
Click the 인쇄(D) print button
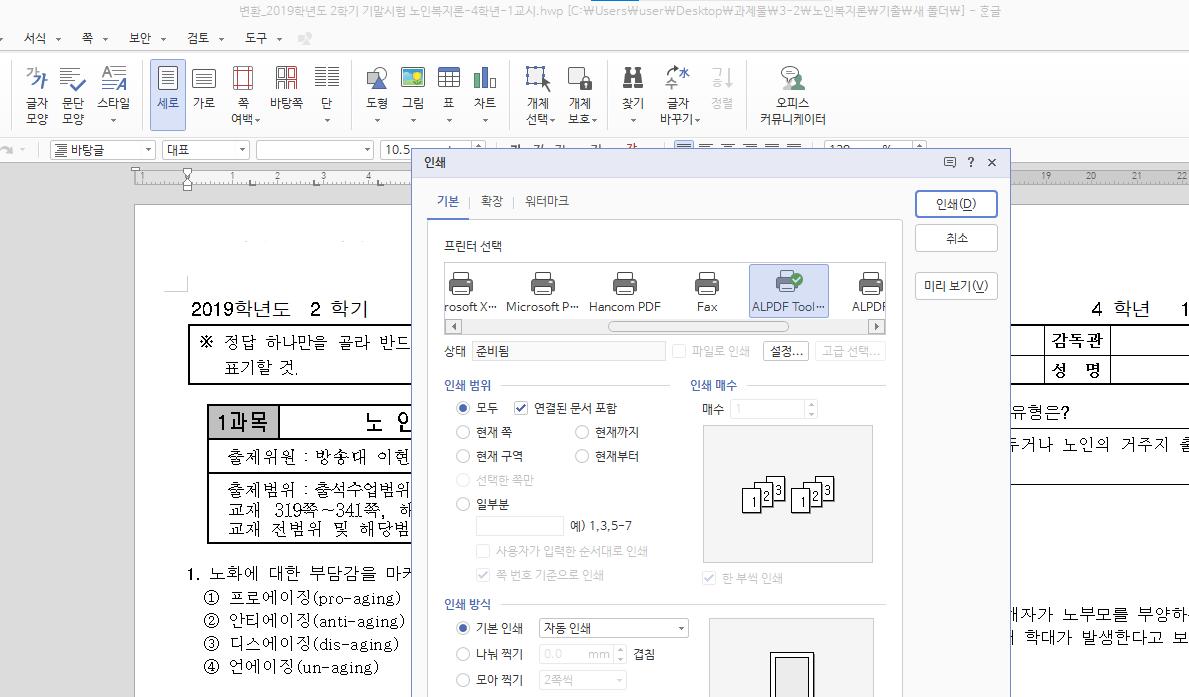pyautogui.click(x=955, y=204)
